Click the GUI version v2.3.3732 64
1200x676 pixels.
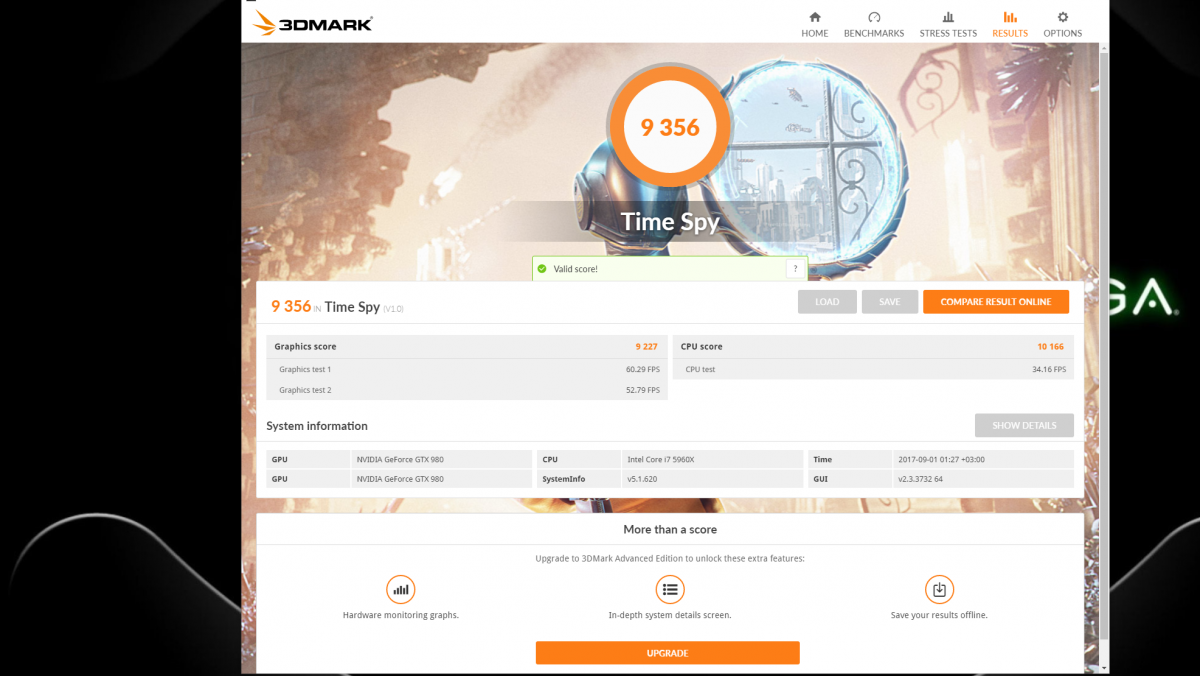coord(920,479)
